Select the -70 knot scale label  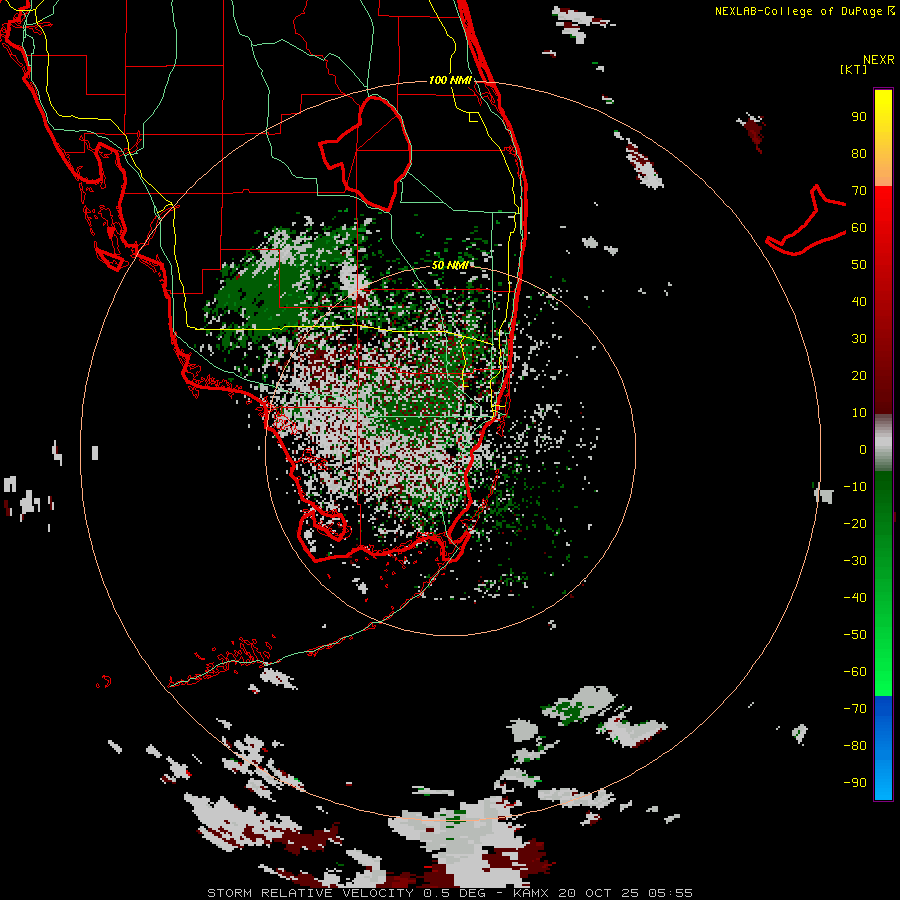855,709
